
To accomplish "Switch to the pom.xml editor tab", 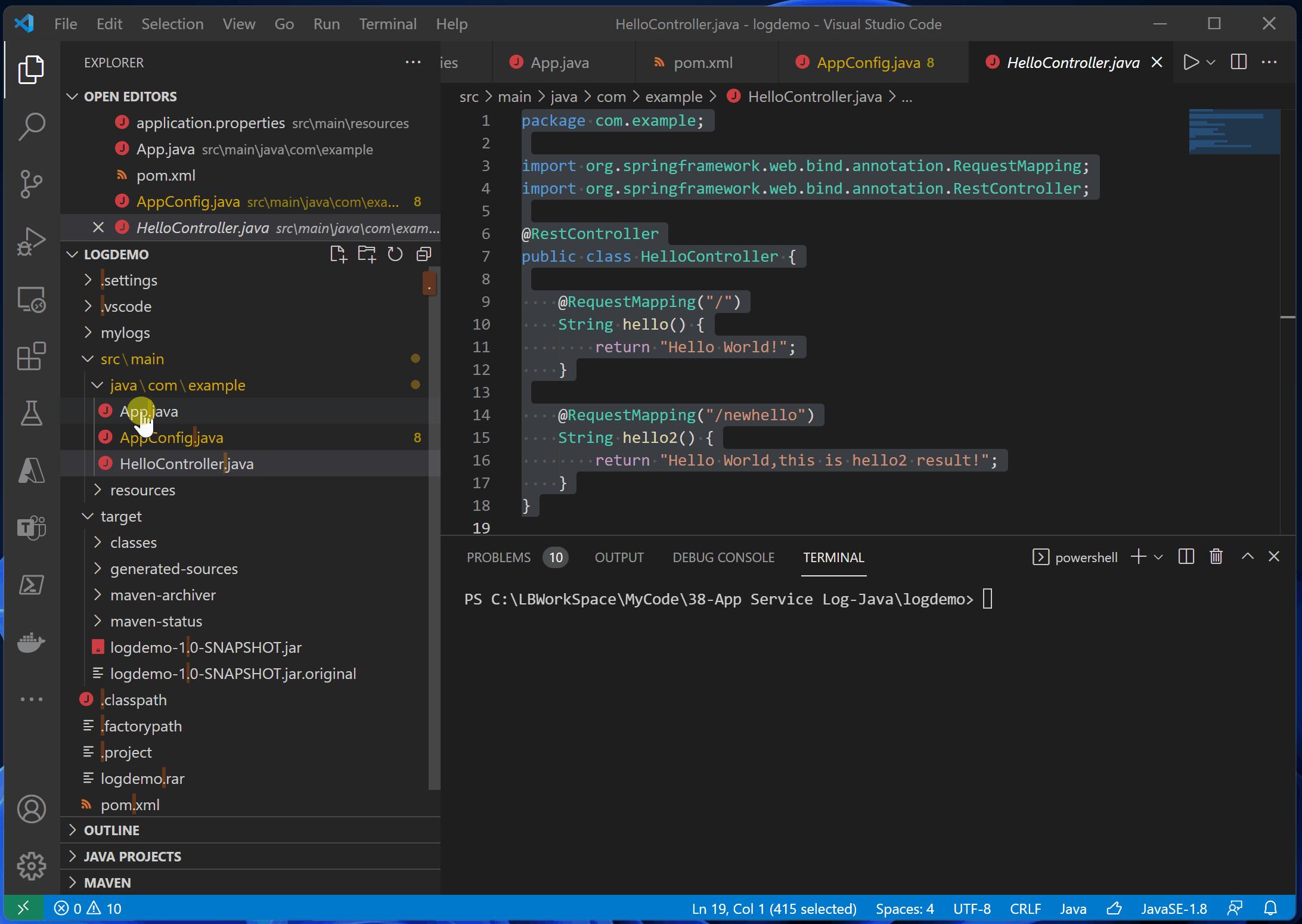I will click(x=702, y=62).
